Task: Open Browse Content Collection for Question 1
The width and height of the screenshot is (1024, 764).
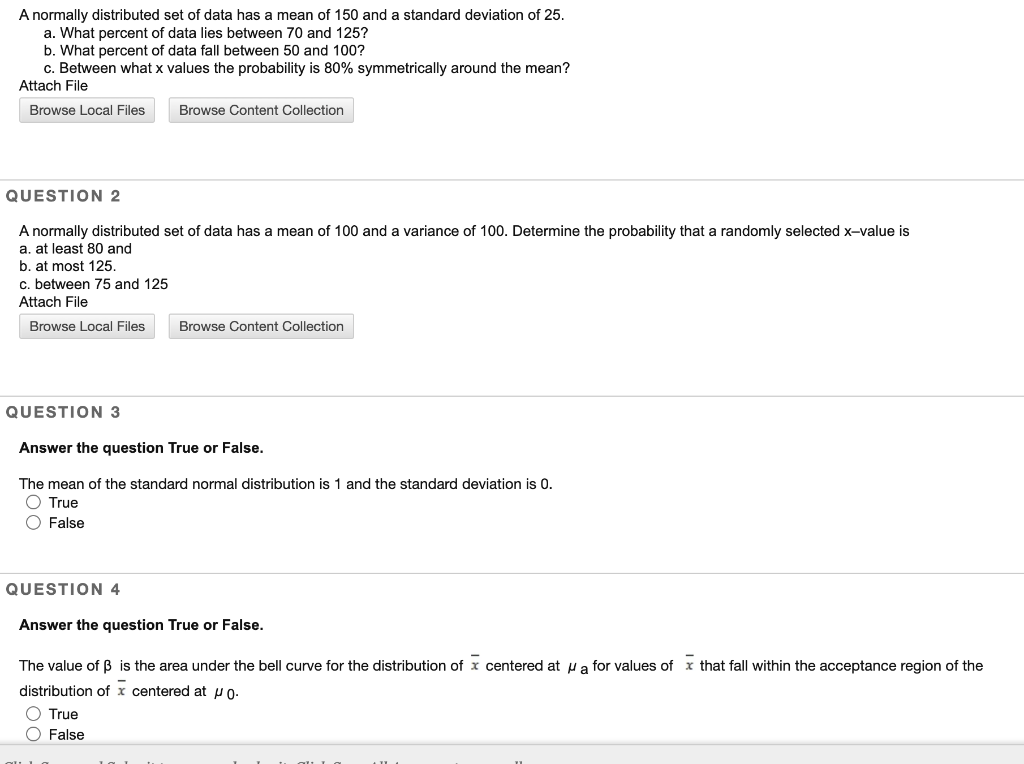Action: click(261, 110)
